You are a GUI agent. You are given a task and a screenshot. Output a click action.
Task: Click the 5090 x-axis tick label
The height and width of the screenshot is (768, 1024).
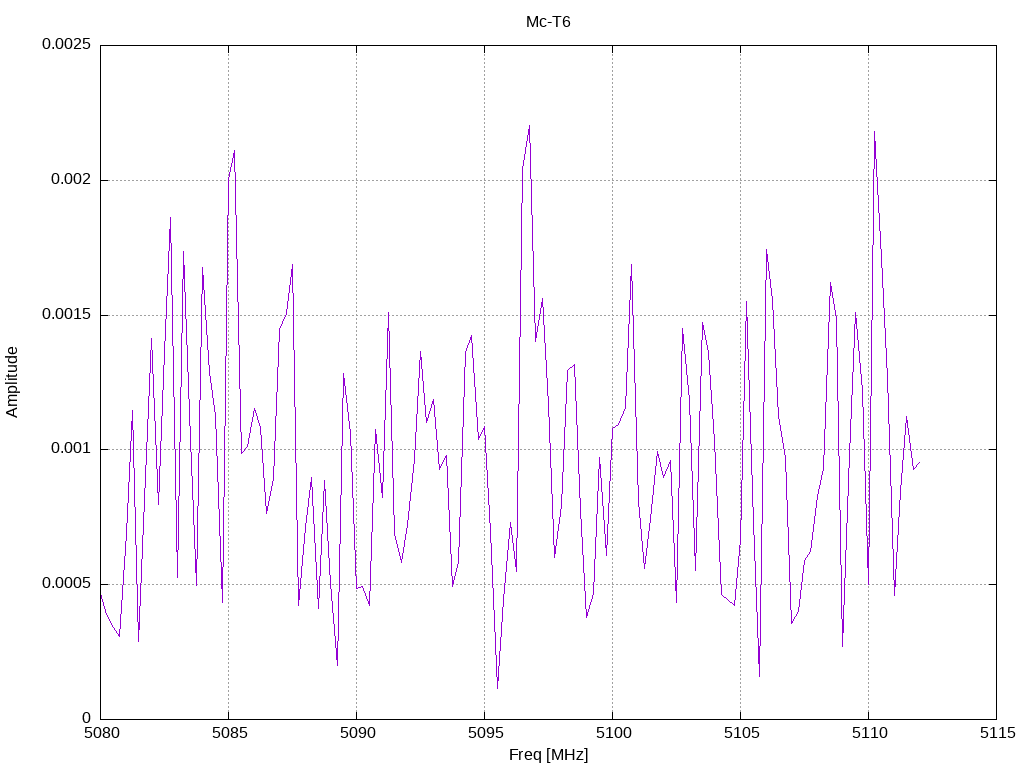[x=358, y=733]
